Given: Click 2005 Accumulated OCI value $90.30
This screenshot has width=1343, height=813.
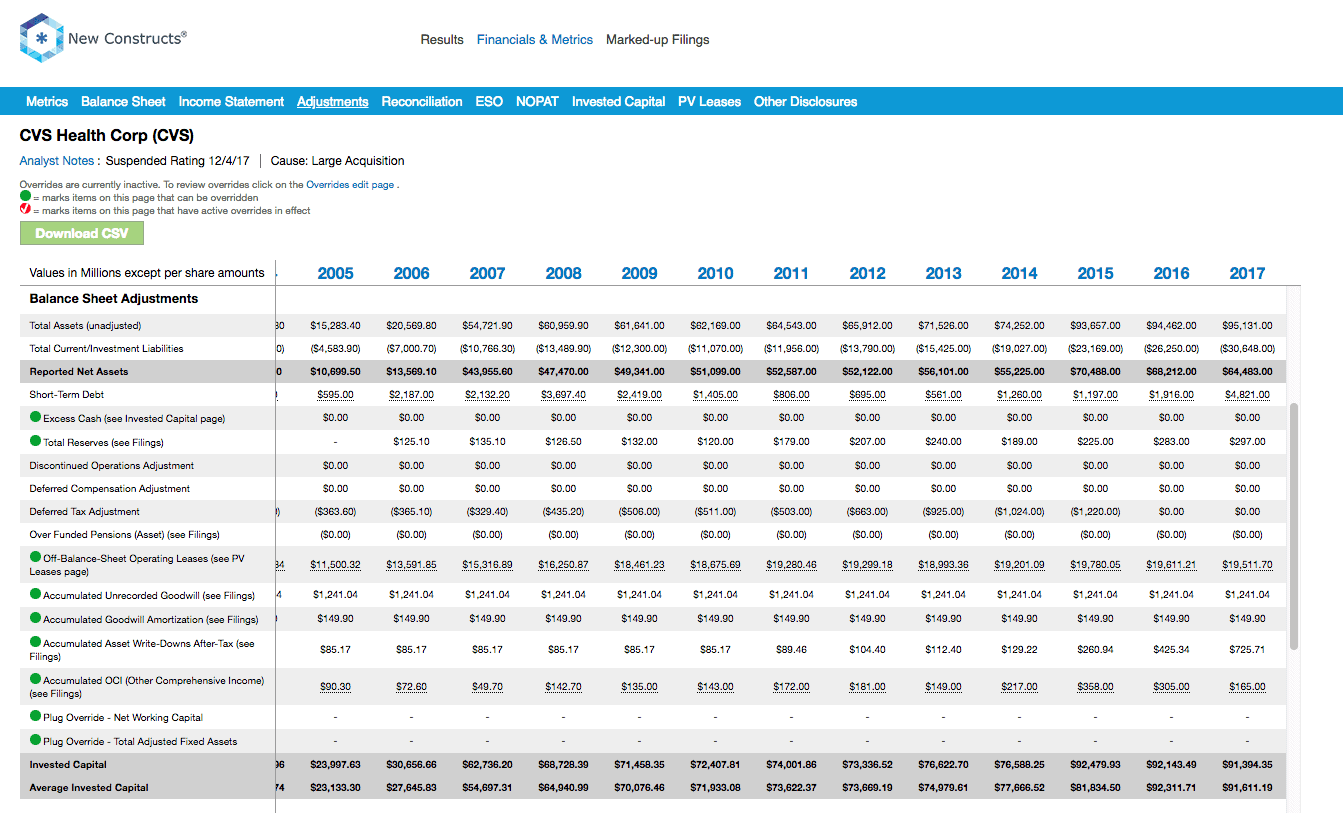Looking at the screenshot, I should point(335,687).
